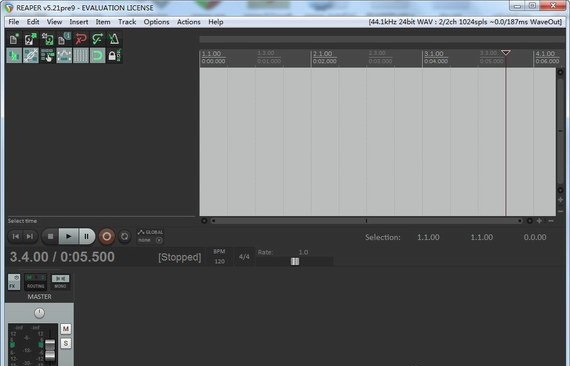Viewport: 570px width, 366px height.
Task: Click vertical zoom in plus button
Action: (560, 200)
